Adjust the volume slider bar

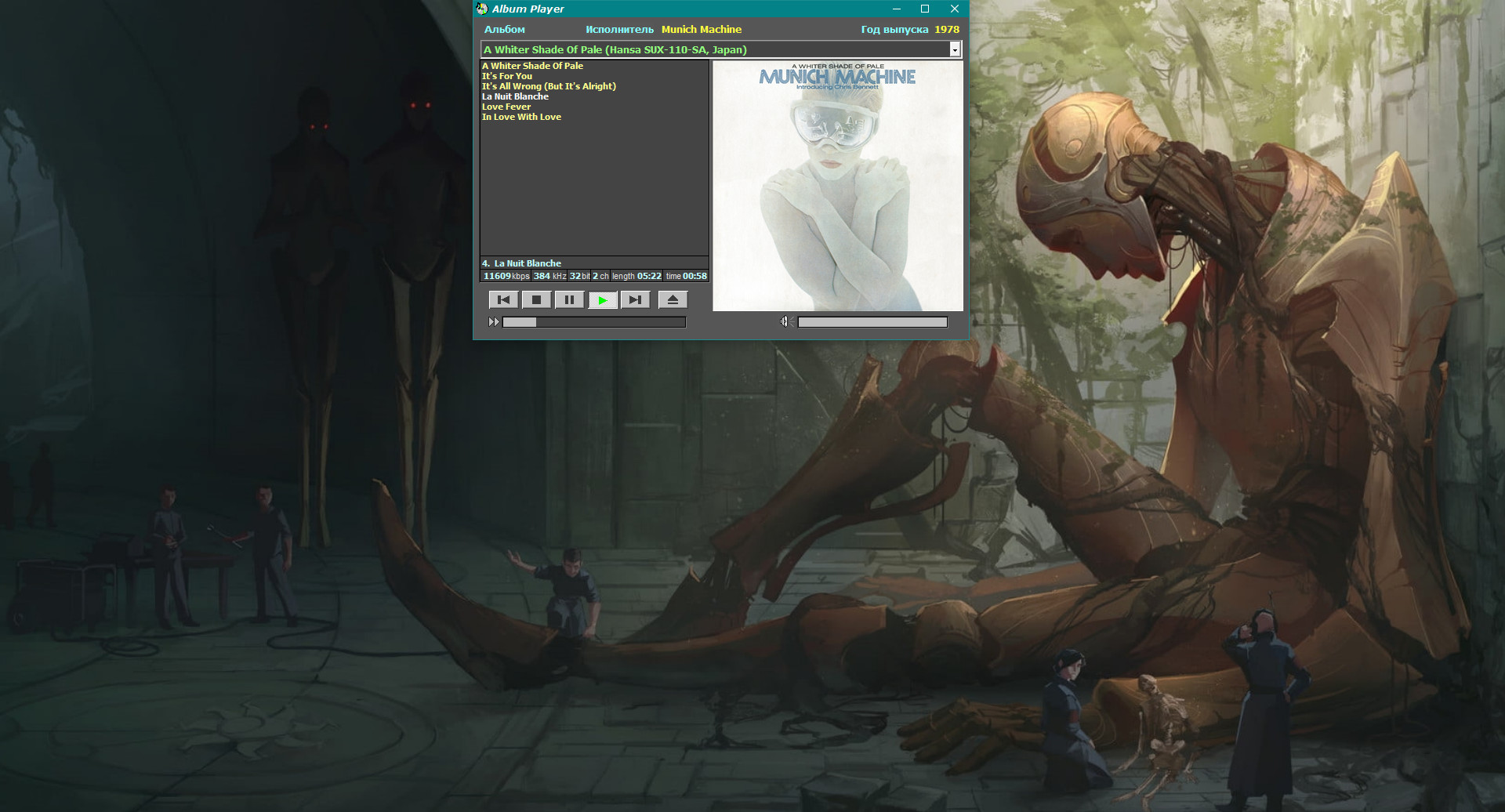point(872,322)
